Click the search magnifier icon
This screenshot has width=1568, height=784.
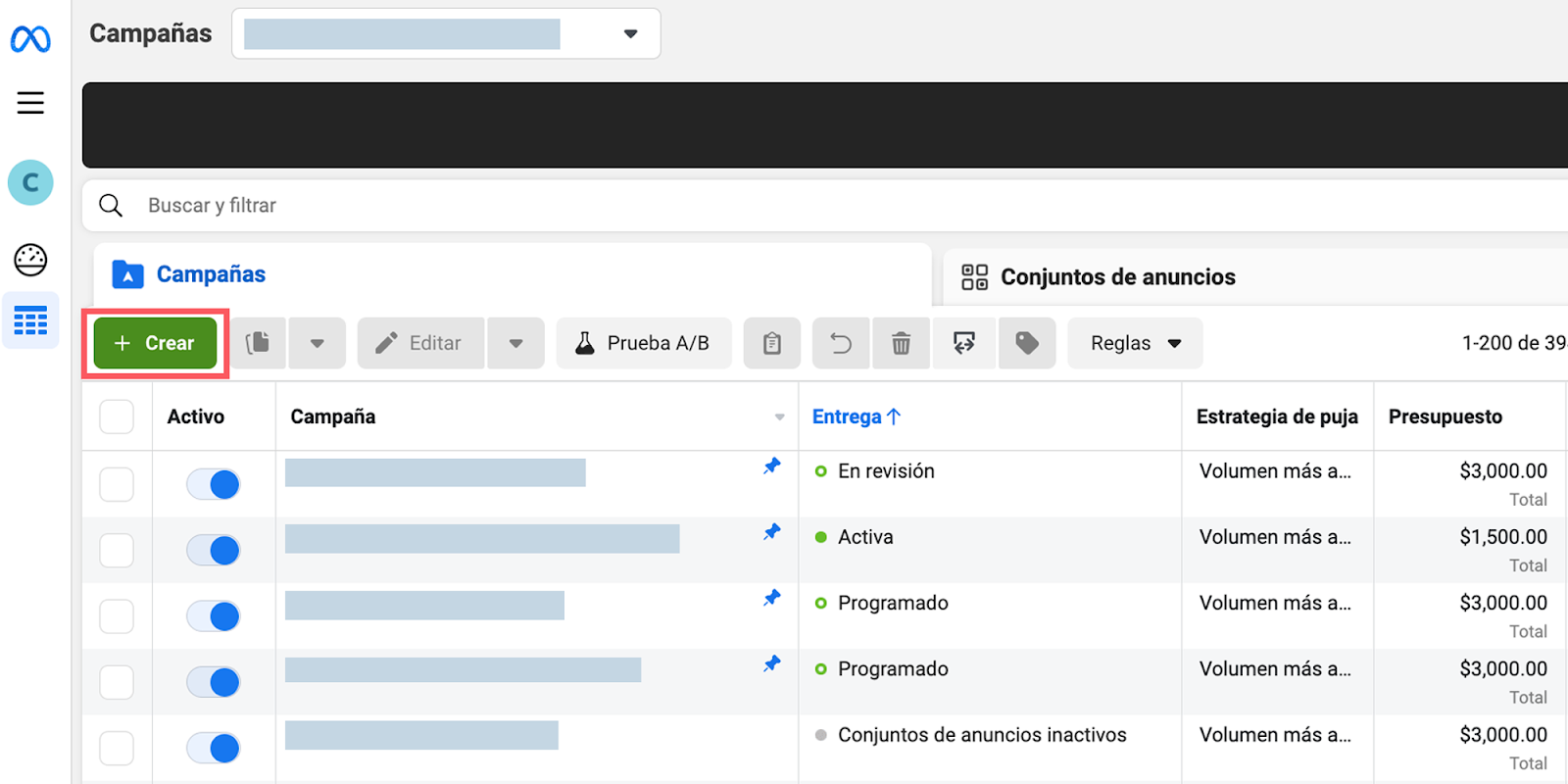tap(111, 205)
